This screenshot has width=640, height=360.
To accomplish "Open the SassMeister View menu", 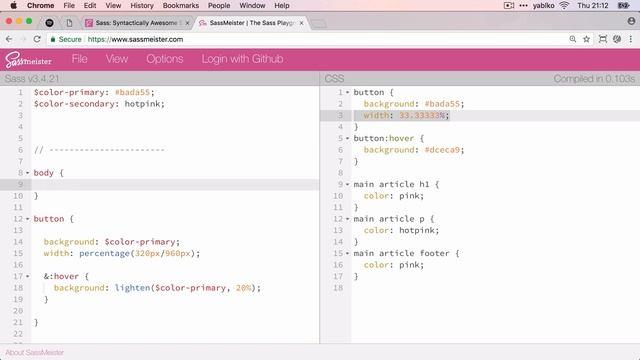I will tap(117, 59).
